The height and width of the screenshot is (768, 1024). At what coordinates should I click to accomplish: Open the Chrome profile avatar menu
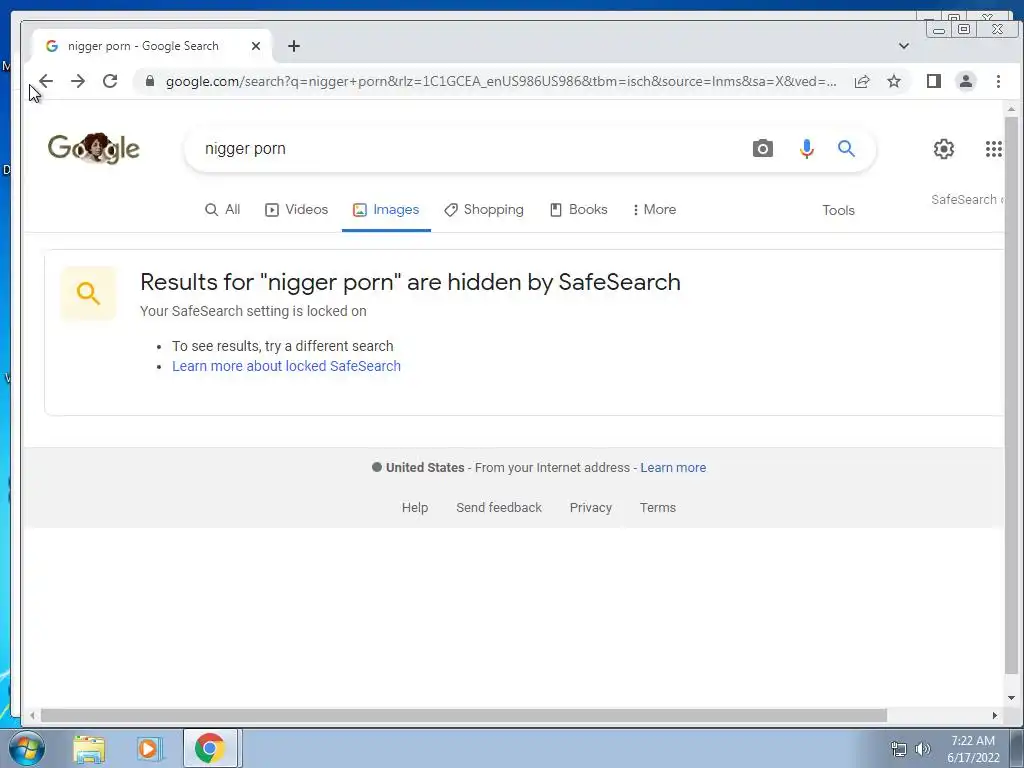pyautogui.click(x=966, y=81)
